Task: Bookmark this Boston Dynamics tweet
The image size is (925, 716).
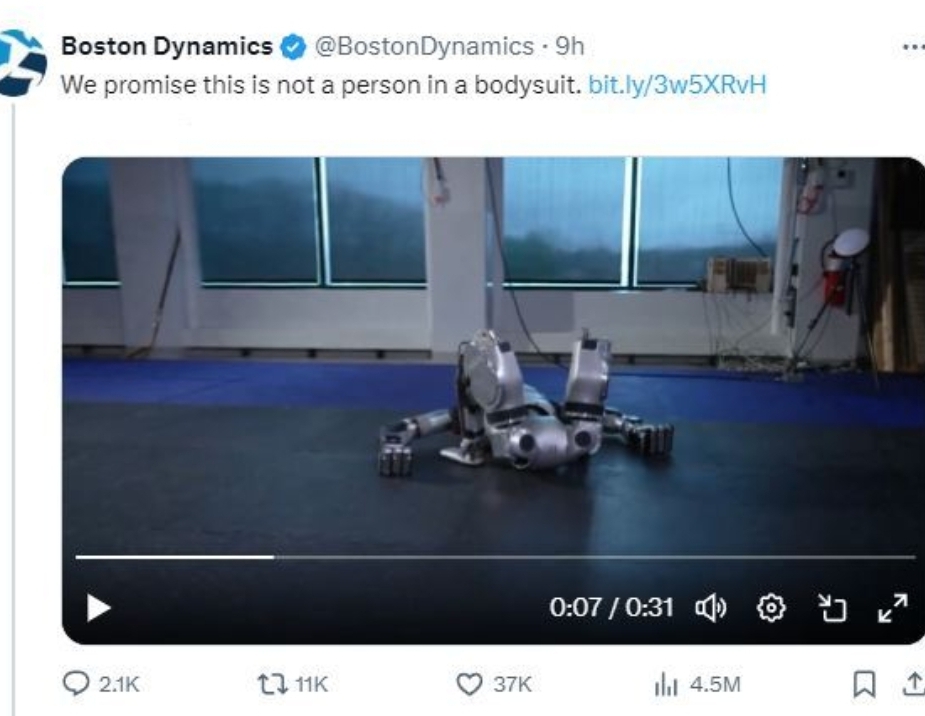Action: click(x=862, y=684)
